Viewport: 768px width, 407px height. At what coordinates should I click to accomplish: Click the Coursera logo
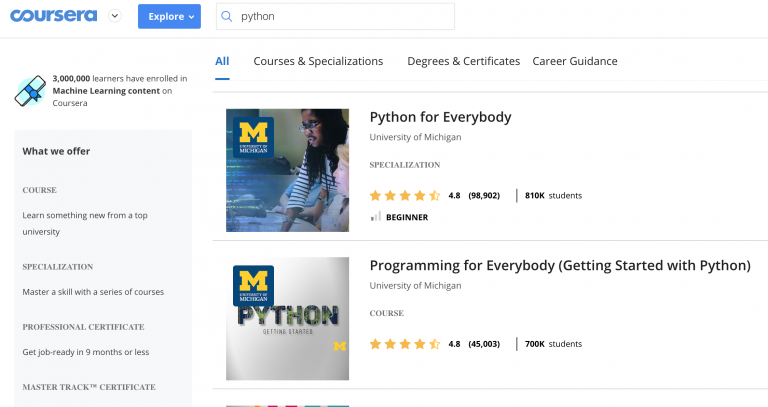(53, 16)
